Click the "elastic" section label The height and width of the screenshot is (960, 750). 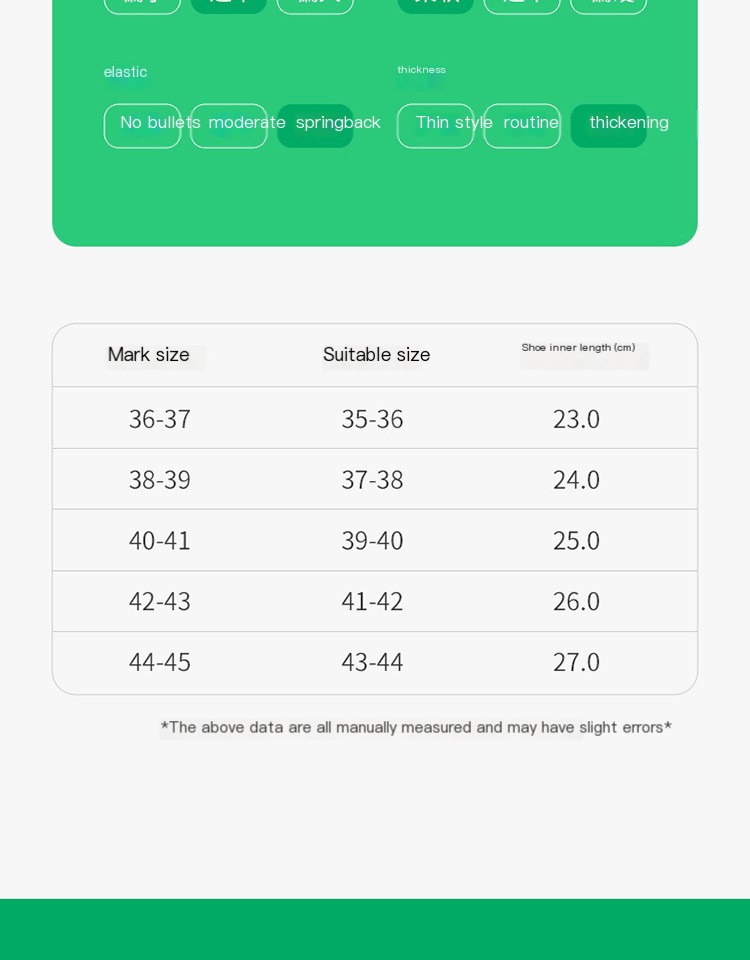coord(125,72)
